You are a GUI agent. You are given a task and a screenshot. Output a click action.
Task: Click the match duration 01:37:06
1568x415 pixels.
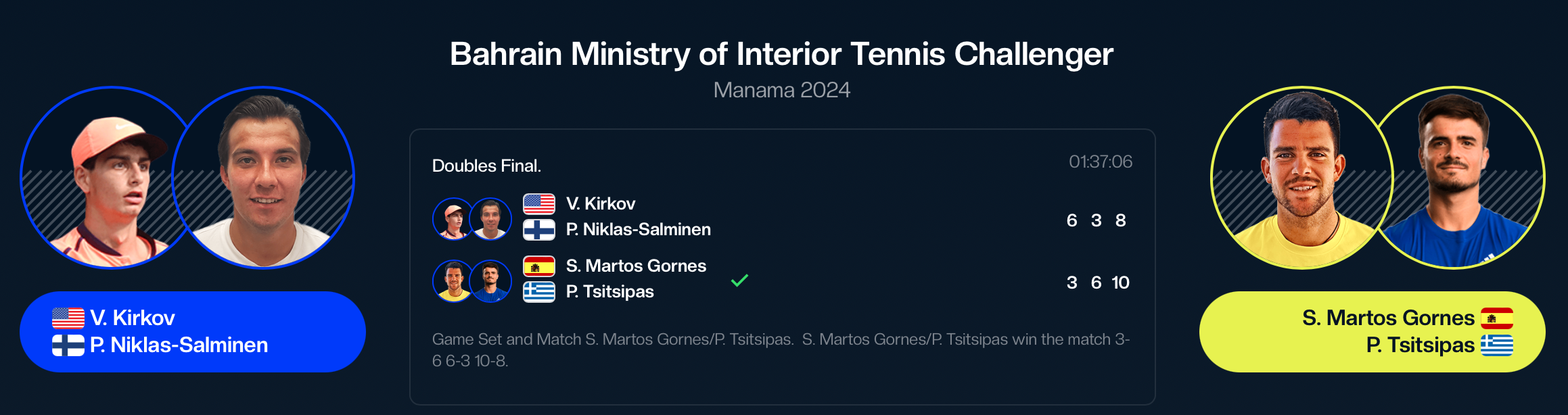(1100, 162)
